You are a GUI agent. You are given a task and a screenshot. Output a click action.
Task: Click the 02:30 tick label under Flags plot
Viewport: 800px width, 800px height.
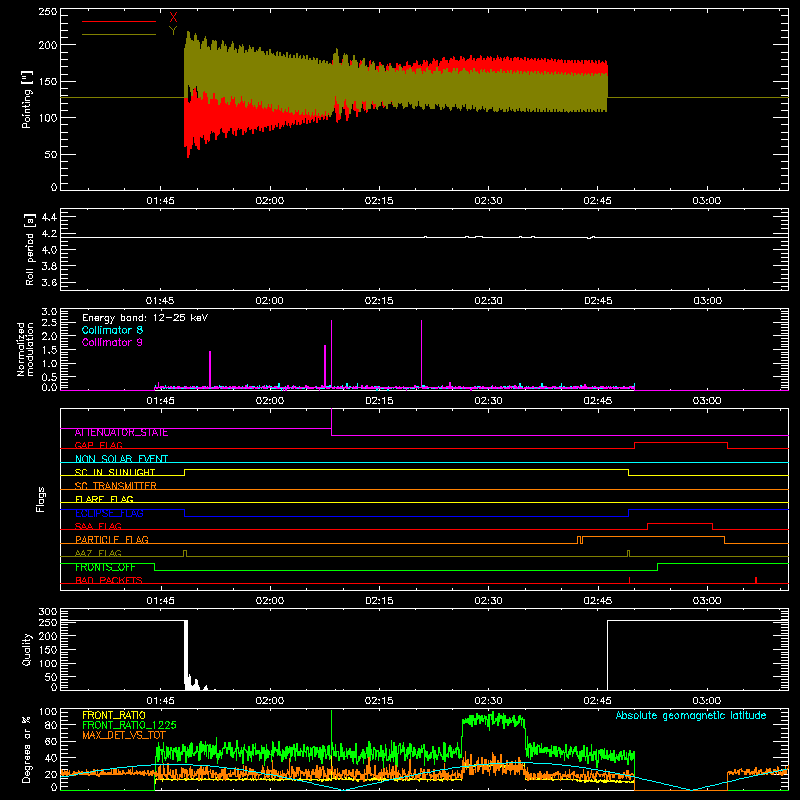pos(488,601)
